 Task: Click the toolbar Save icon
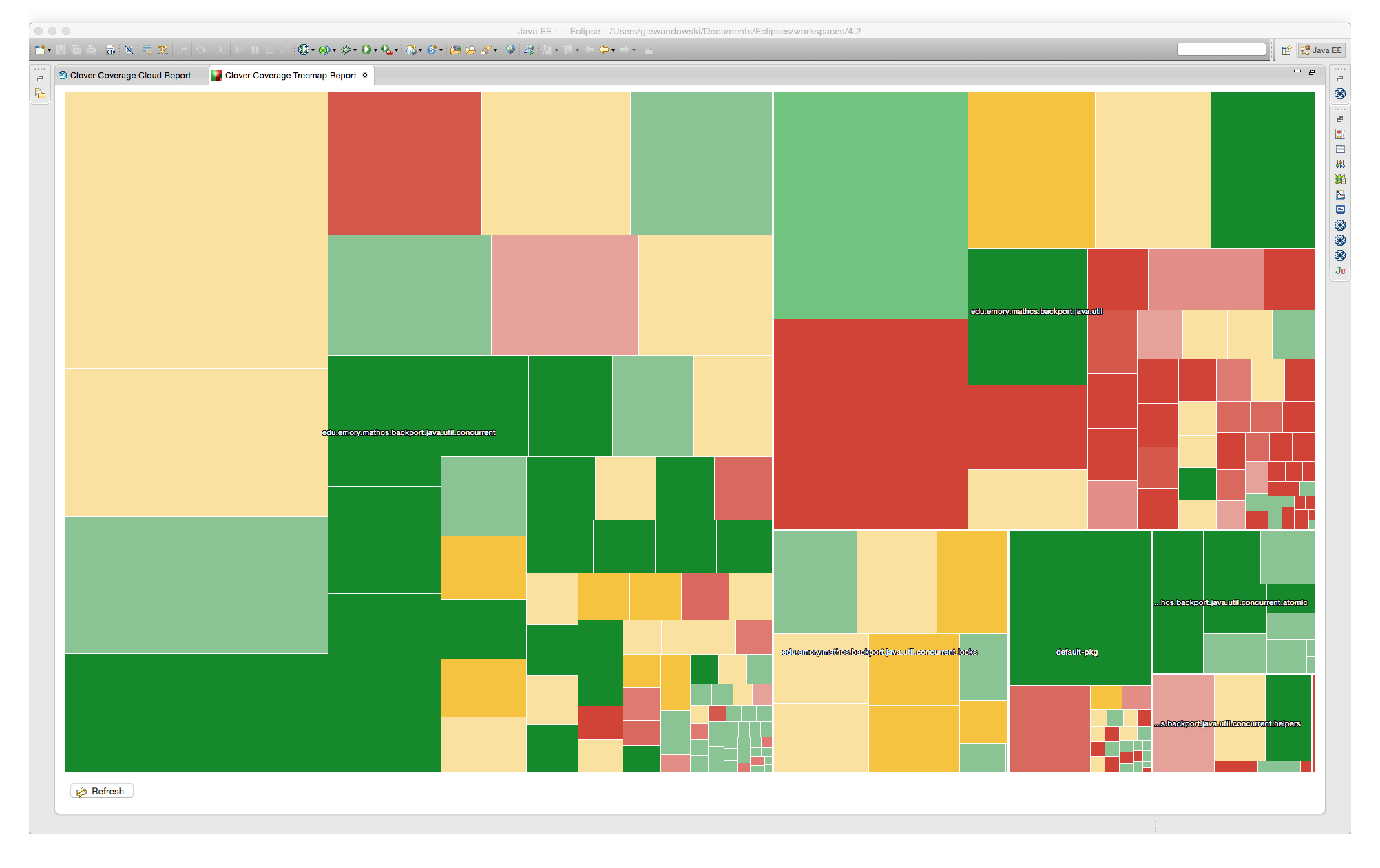[61, 52]
